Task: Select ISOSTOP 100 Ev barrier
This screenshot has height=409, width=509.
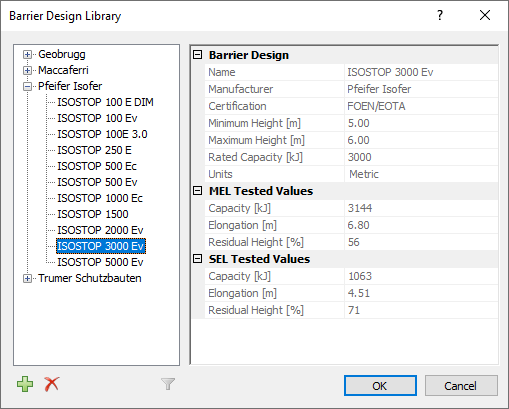Action: [x=97, y=118]
